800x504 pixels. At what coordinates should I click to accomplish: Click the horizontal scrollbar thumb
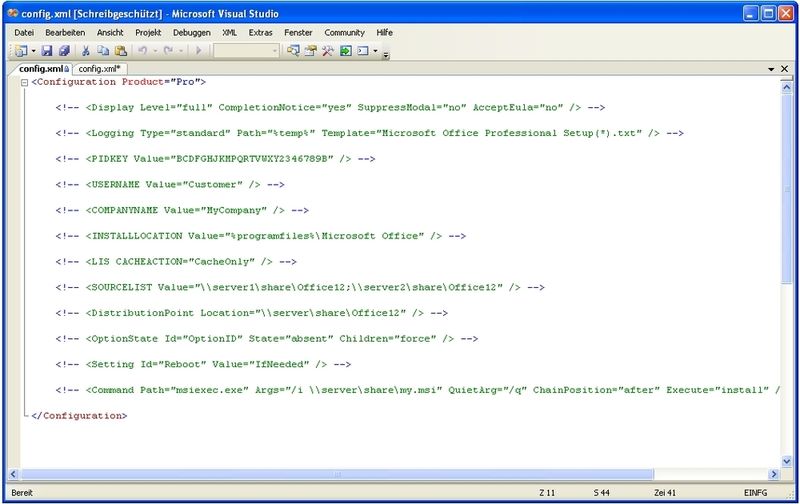pos(337,474)
